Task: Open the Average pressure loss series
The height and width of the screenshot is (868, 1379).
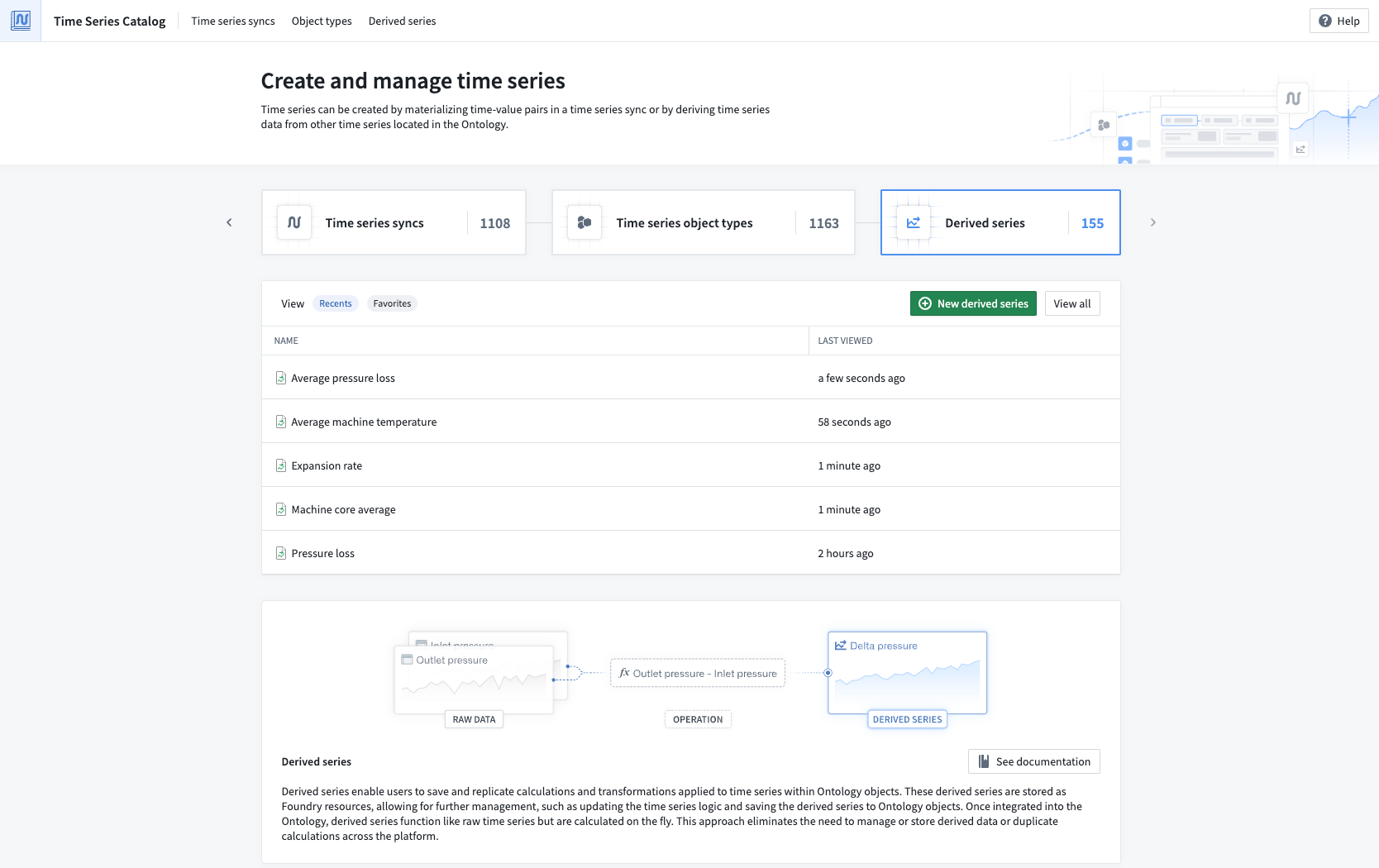Action: 343,378
